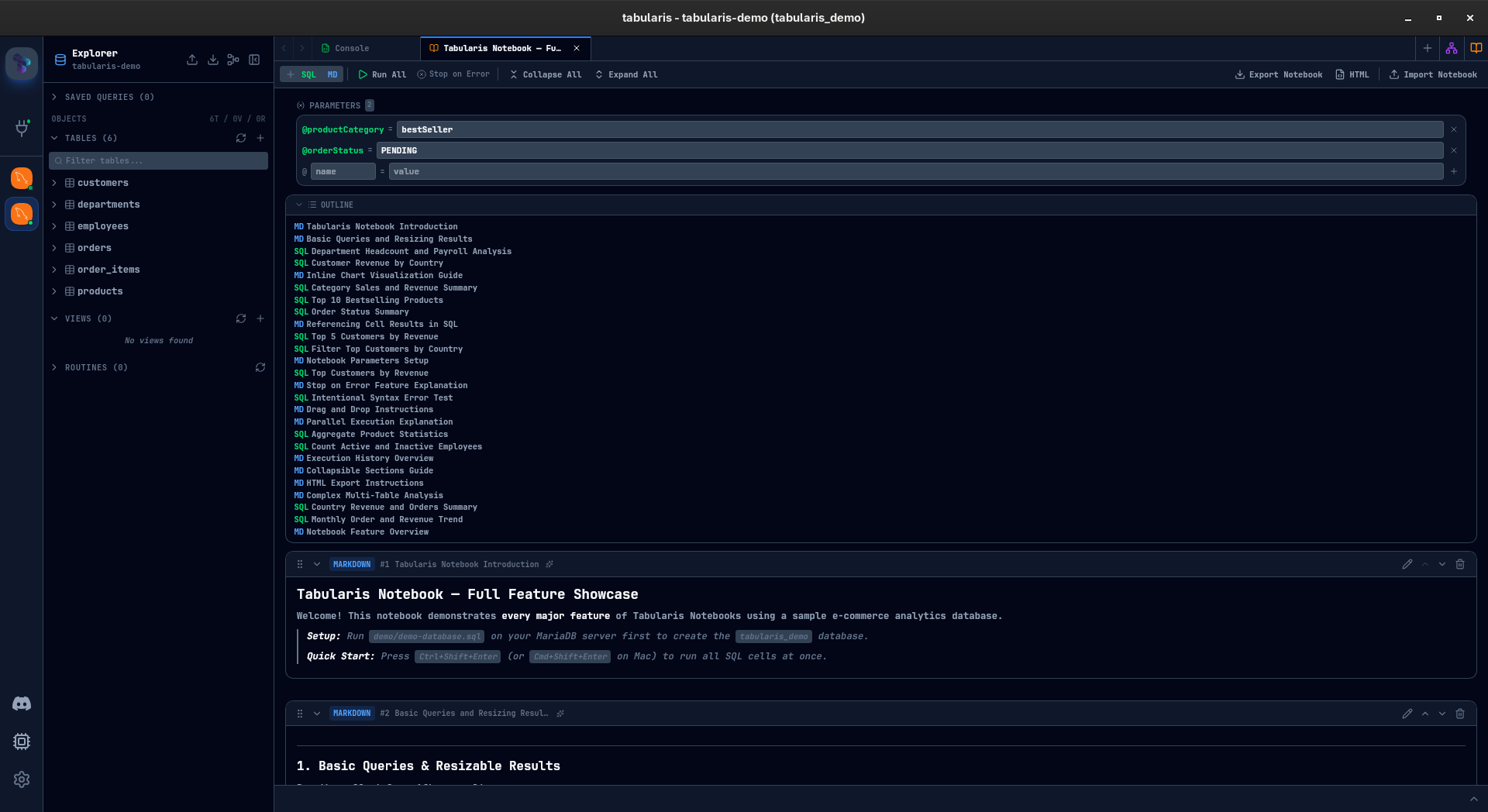Click the settings gear at sidebar bottom
Viewport: 1488px width, 812px height.
pyautogui.click(x=22, y=779)
